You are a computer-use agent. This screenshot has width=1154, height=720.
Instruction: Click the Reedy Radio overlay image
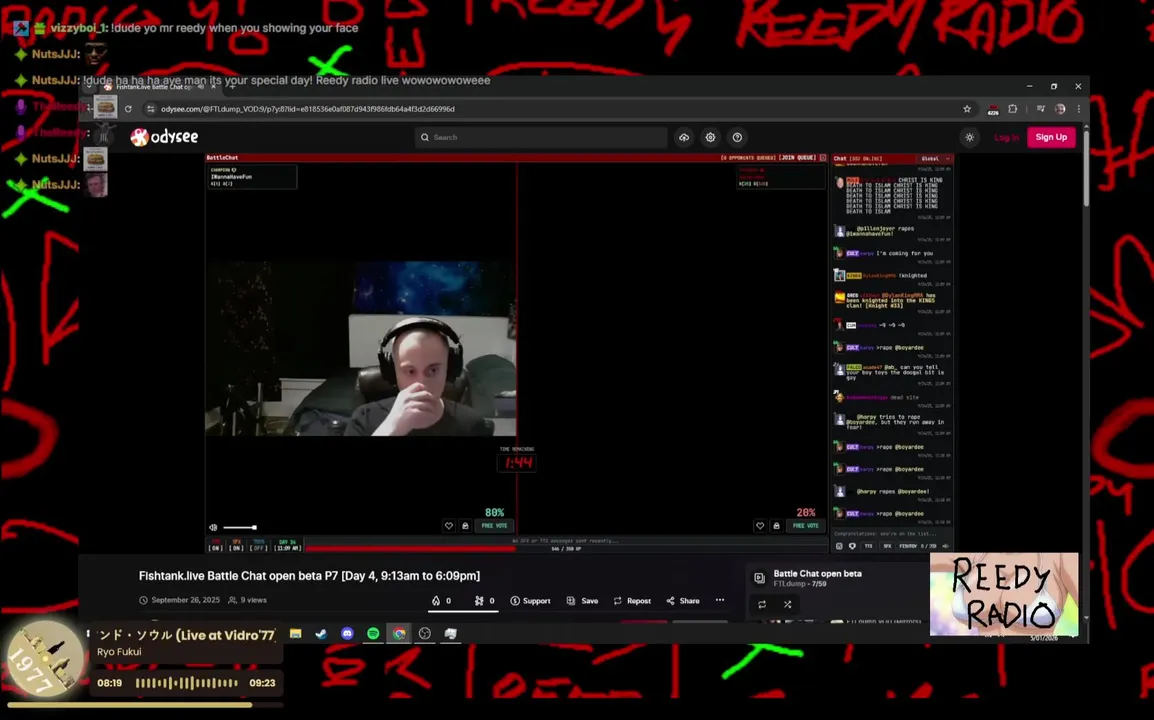(1004, 594)
